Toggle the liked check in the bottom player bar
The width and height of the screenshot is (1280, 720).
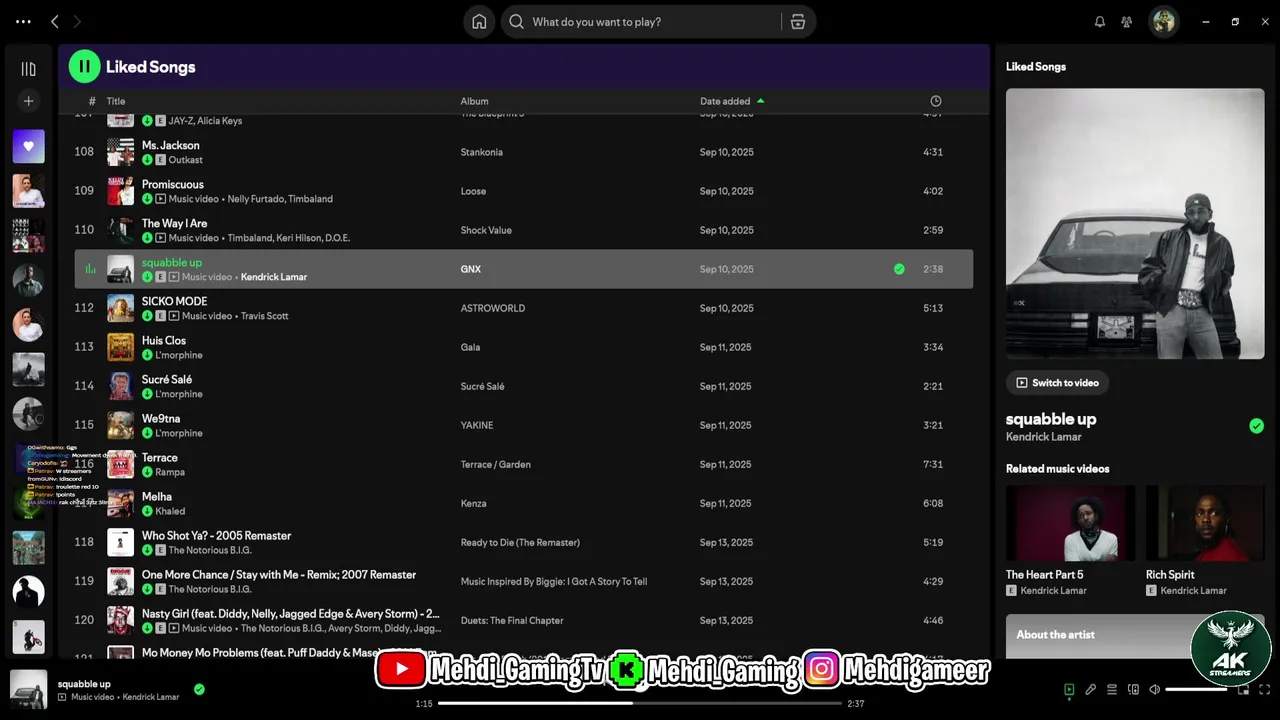199,689
